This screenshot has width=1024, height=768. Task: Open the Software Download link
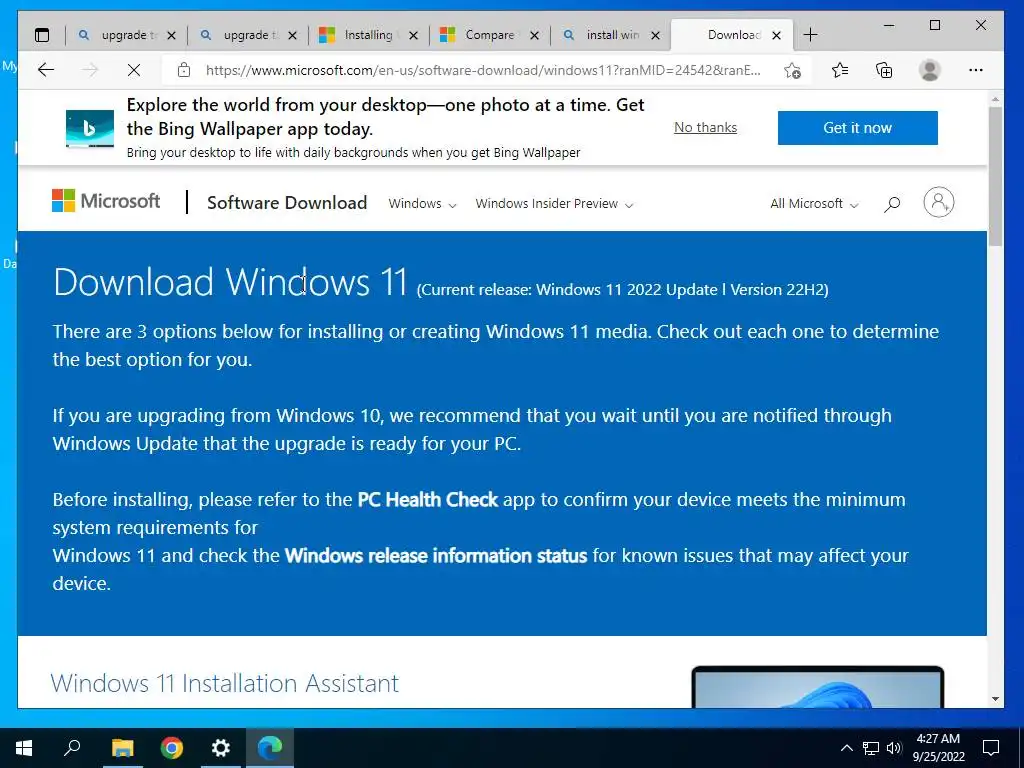pos(287,202)
